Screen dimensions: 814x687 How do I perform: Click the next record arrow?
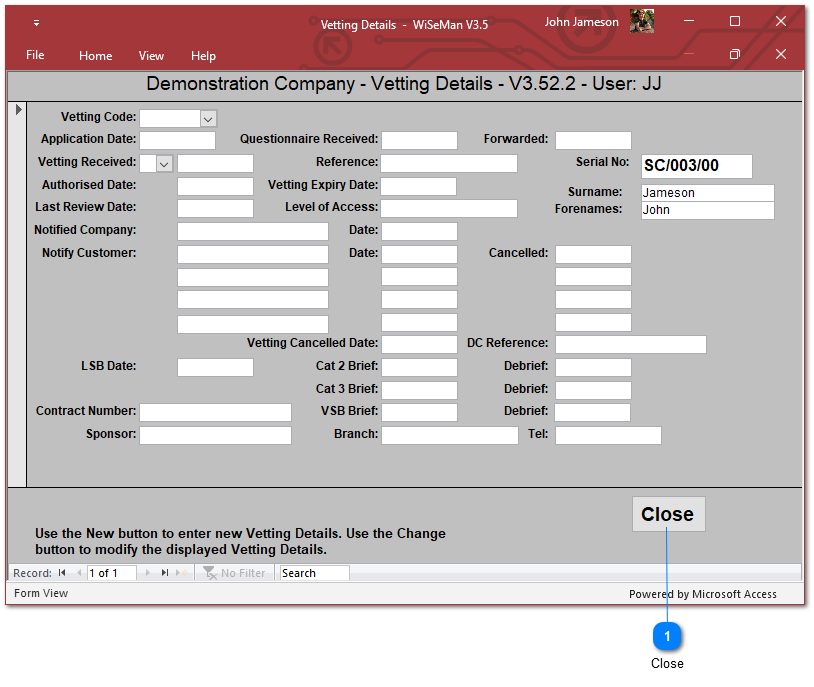coord(149,573)
